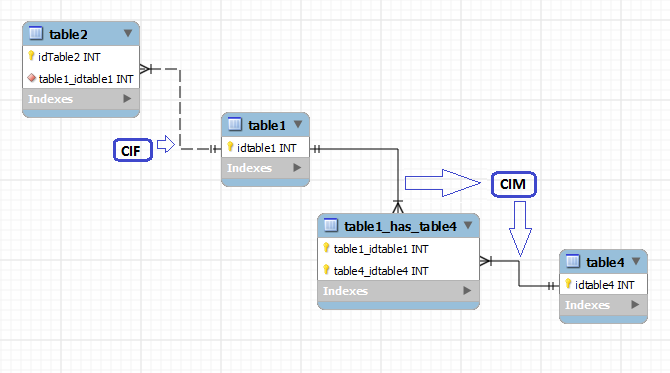Select the idTable2 primary key icon

31,56
